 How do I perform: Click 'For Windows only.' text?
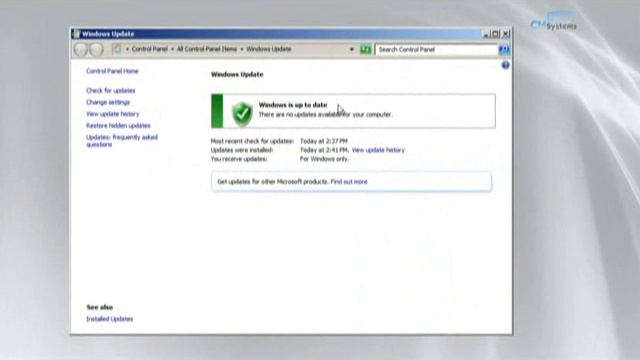point(324,159)
